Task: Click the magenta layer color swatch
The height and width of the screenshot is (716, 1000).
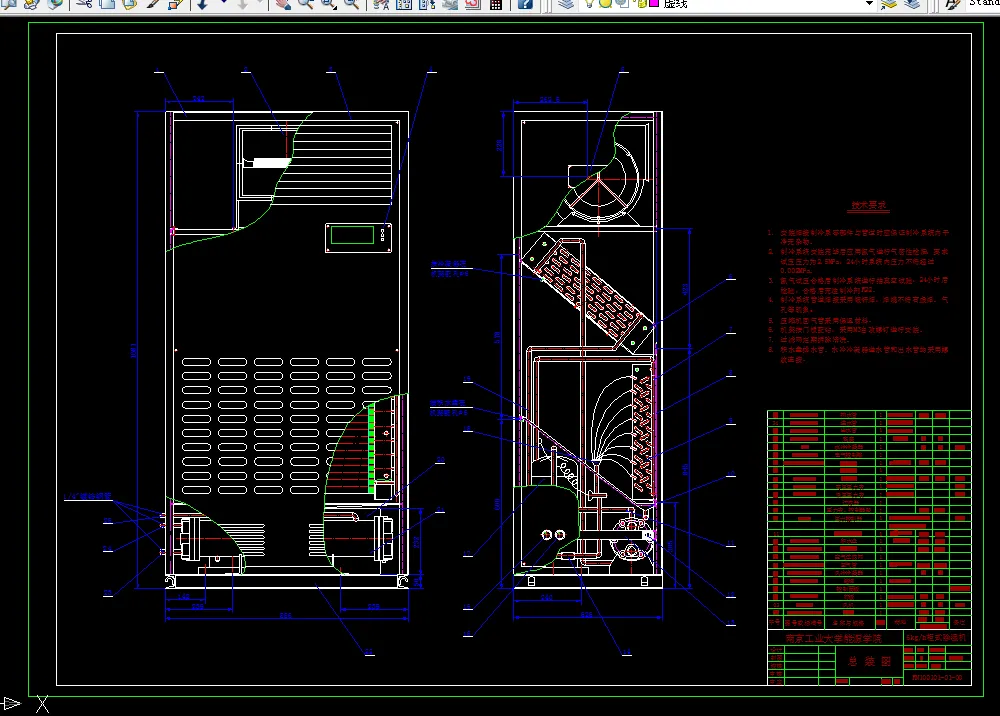Action: click(x=654, y=3)
